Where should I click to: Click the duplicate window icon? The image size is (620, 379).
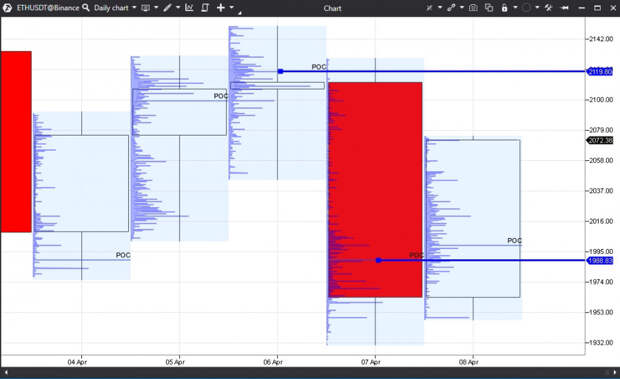pos(489,8)
